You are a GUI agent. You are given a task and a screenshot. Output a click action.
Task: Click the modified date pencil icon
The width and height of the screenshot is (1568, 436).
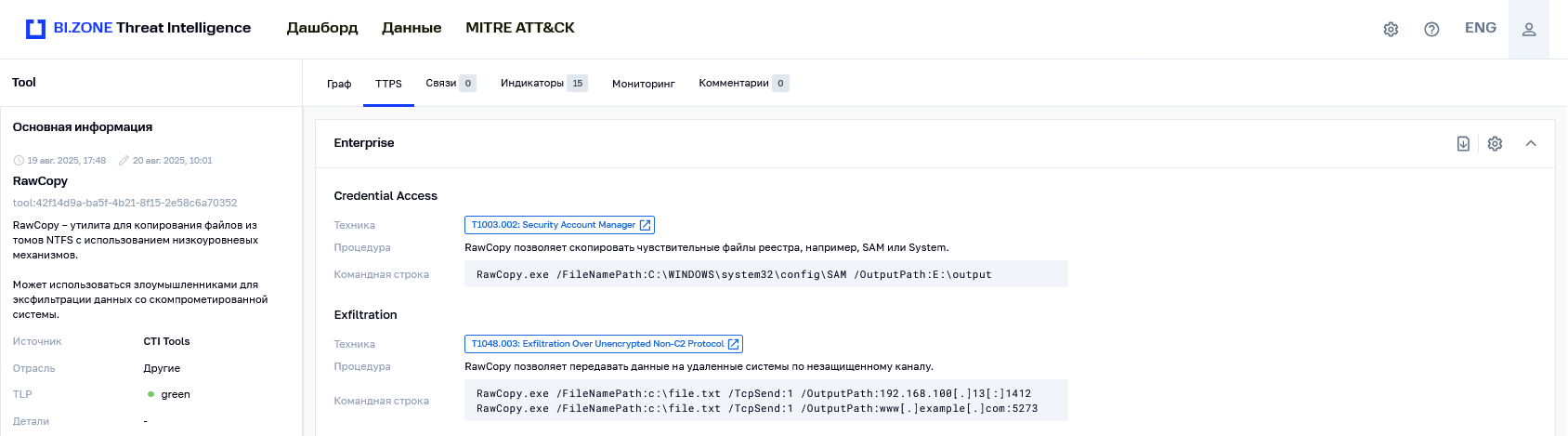(124, 161)
